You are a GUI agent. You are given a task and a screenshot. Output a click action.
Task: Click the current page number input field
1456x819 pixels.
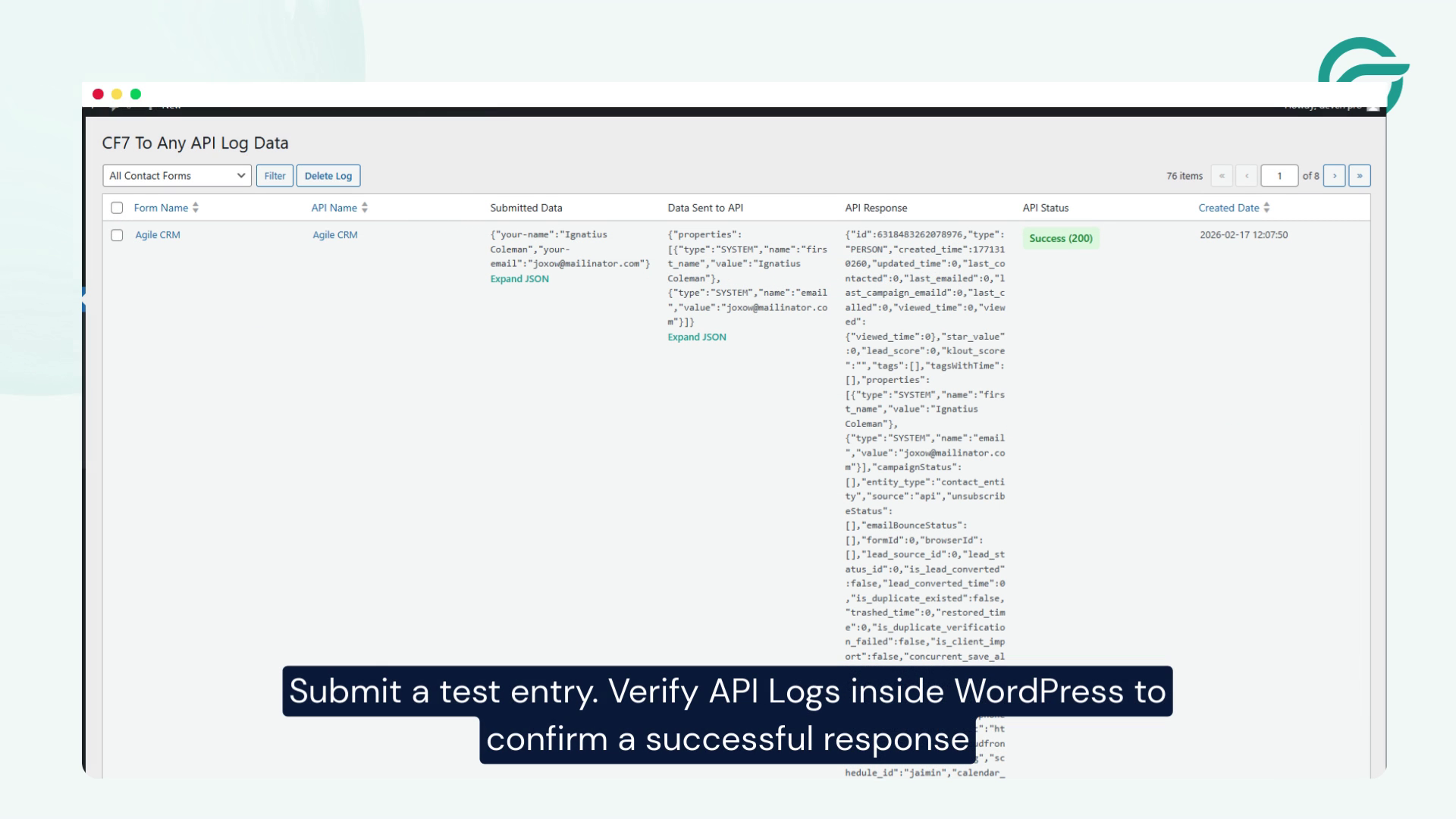point(1279,176)
